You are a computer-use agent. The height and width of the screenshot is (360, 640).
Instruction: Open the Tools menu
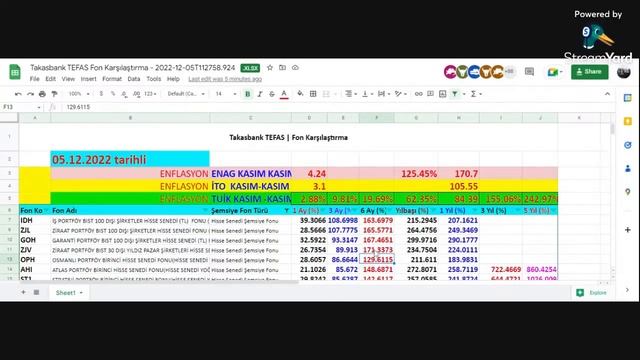pos(153,79)
